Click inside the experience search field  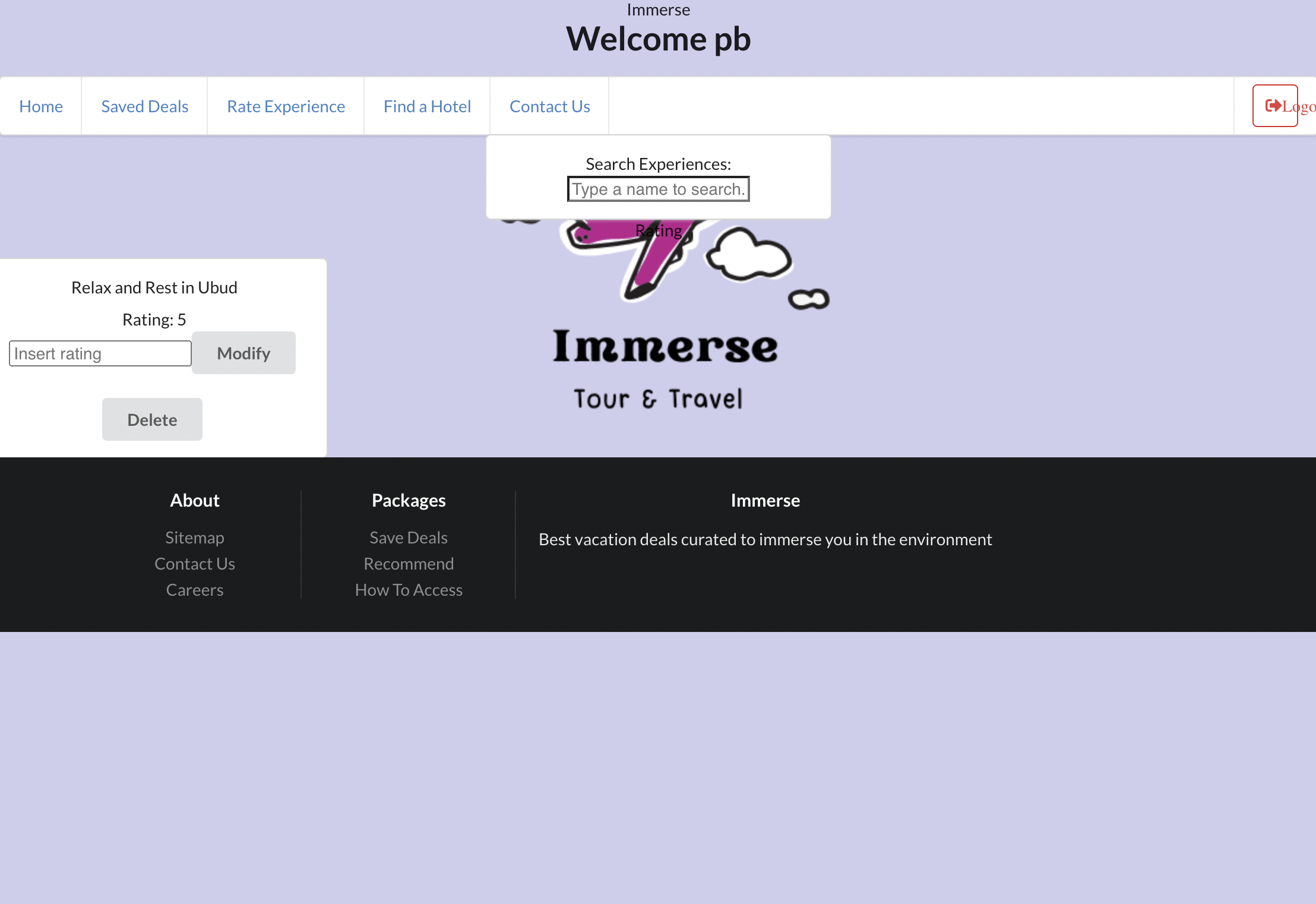658,189
